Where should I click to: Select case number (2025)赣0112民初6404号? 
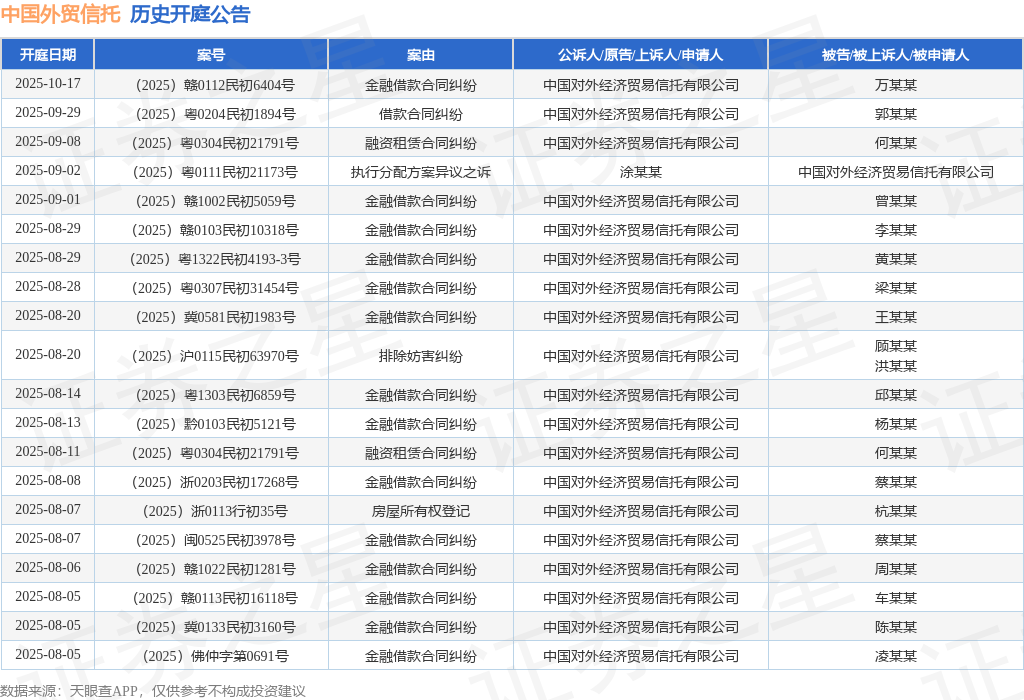pos(215,85)
